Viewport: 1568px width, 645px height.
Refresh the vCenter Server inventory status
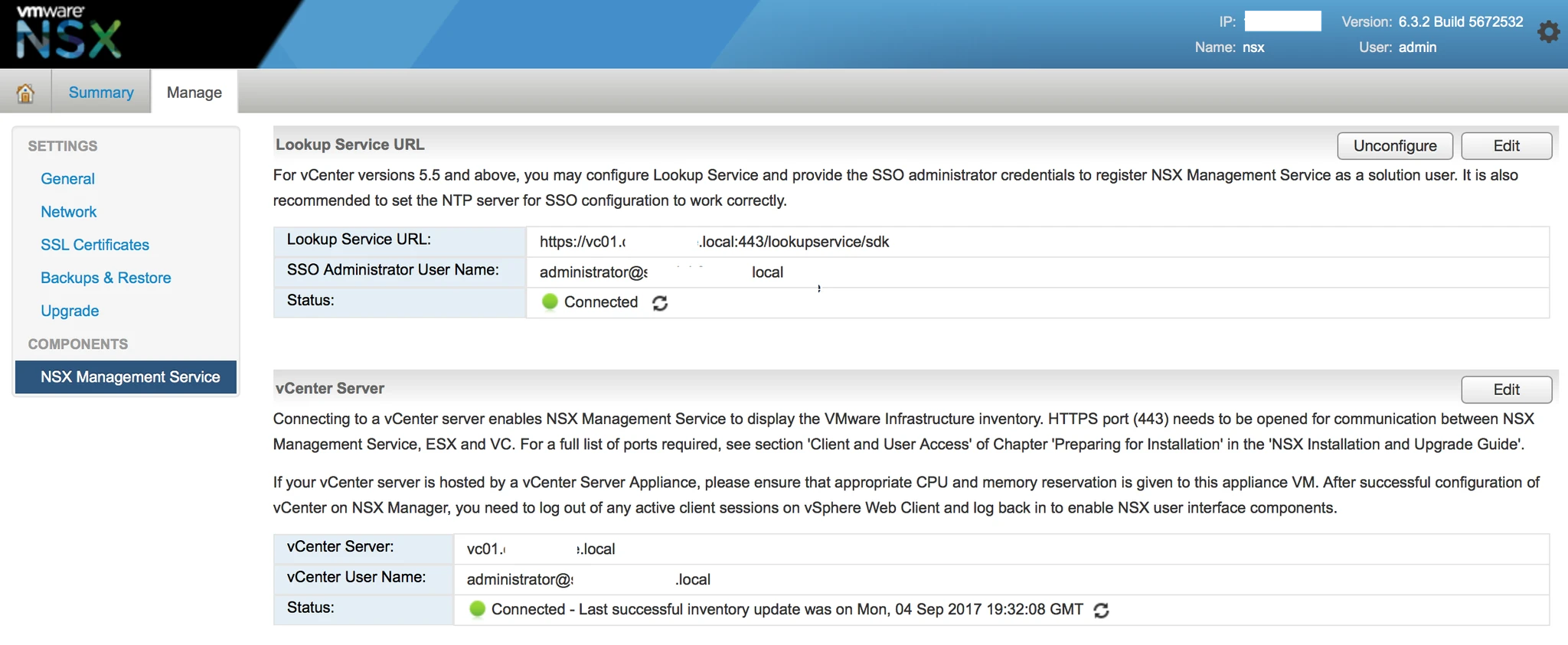pyautogui.click(x=1101, y=610)
